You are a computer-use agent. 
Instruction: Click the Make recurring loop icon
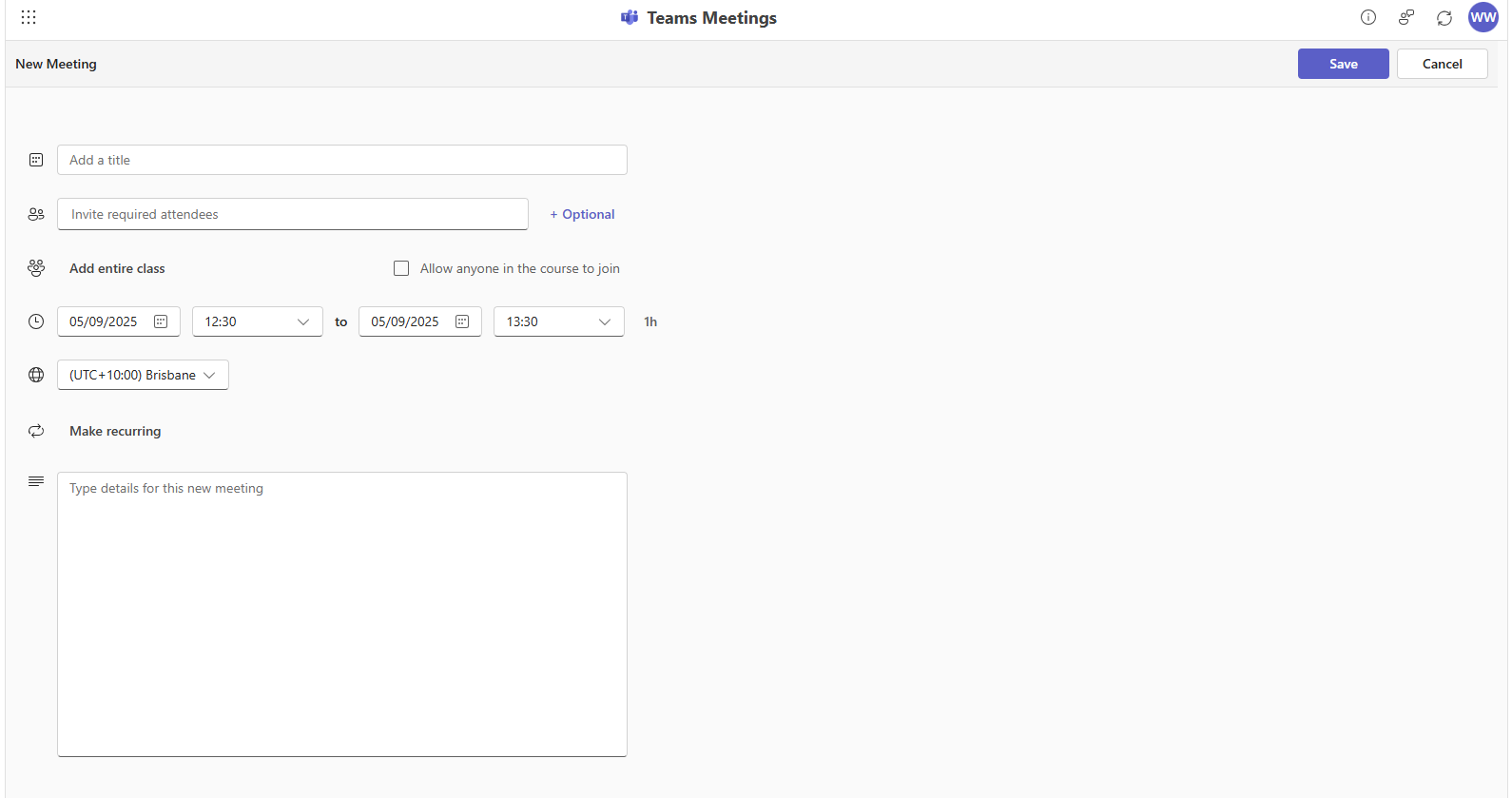36,431
